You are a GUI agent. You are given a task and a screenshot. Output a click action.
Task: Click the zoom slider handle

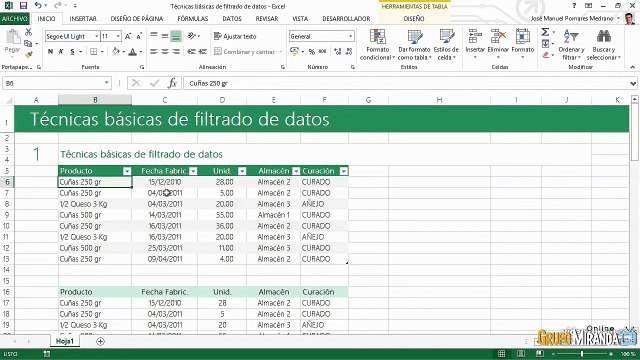coord(582,354)
